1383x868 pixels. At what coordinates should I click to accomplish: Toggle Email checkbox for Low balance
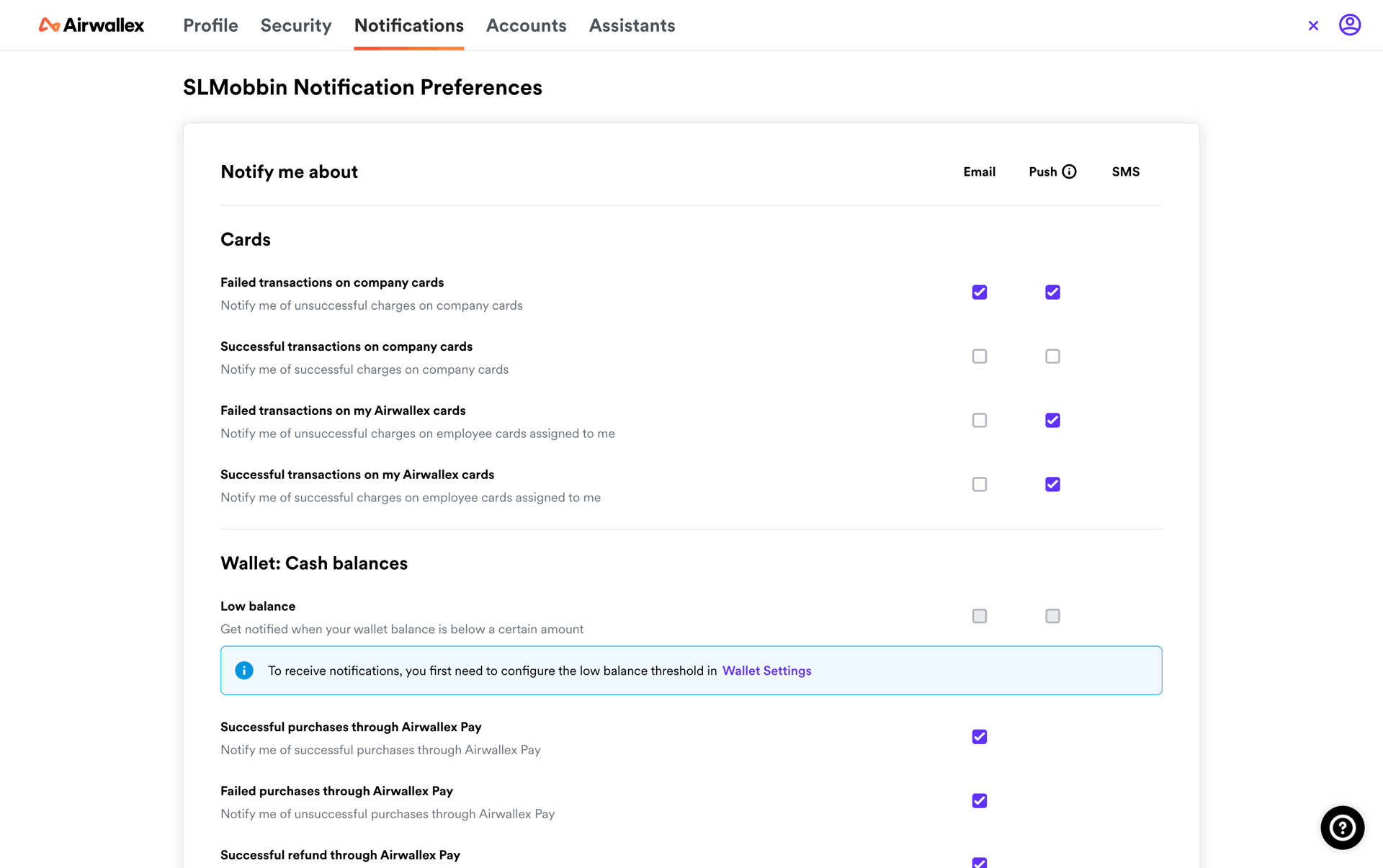[x=979, y=616]
